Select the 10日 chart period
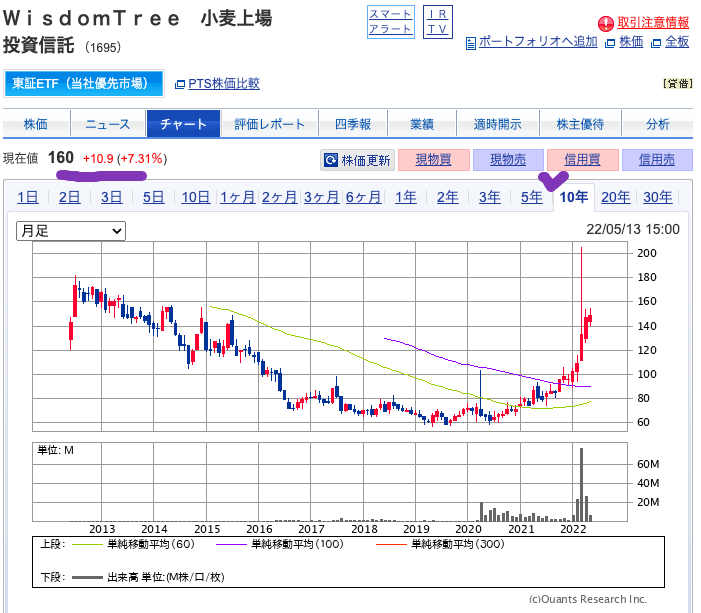This screenshot has width=701, height=613. [196, 197]
